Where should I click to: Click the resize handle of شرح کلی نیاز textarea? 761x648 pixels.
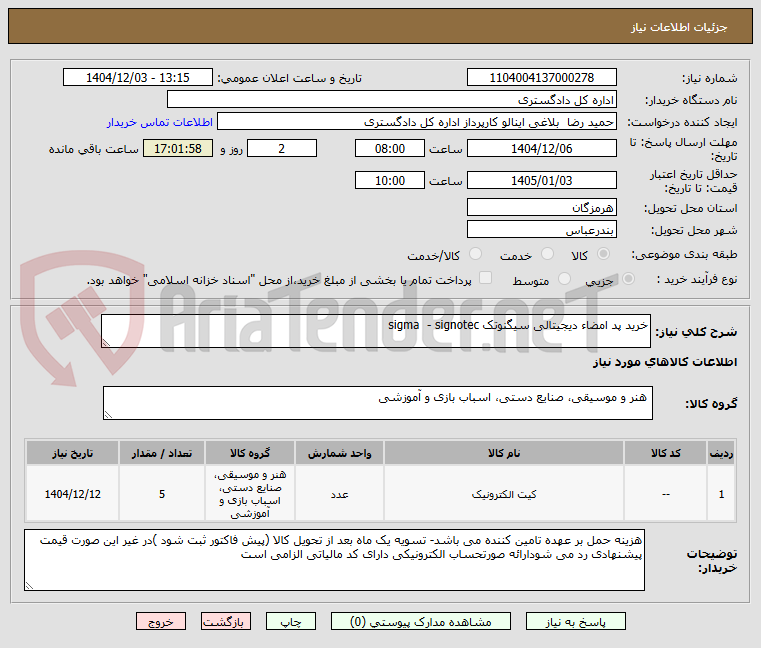tap(106, 343)
